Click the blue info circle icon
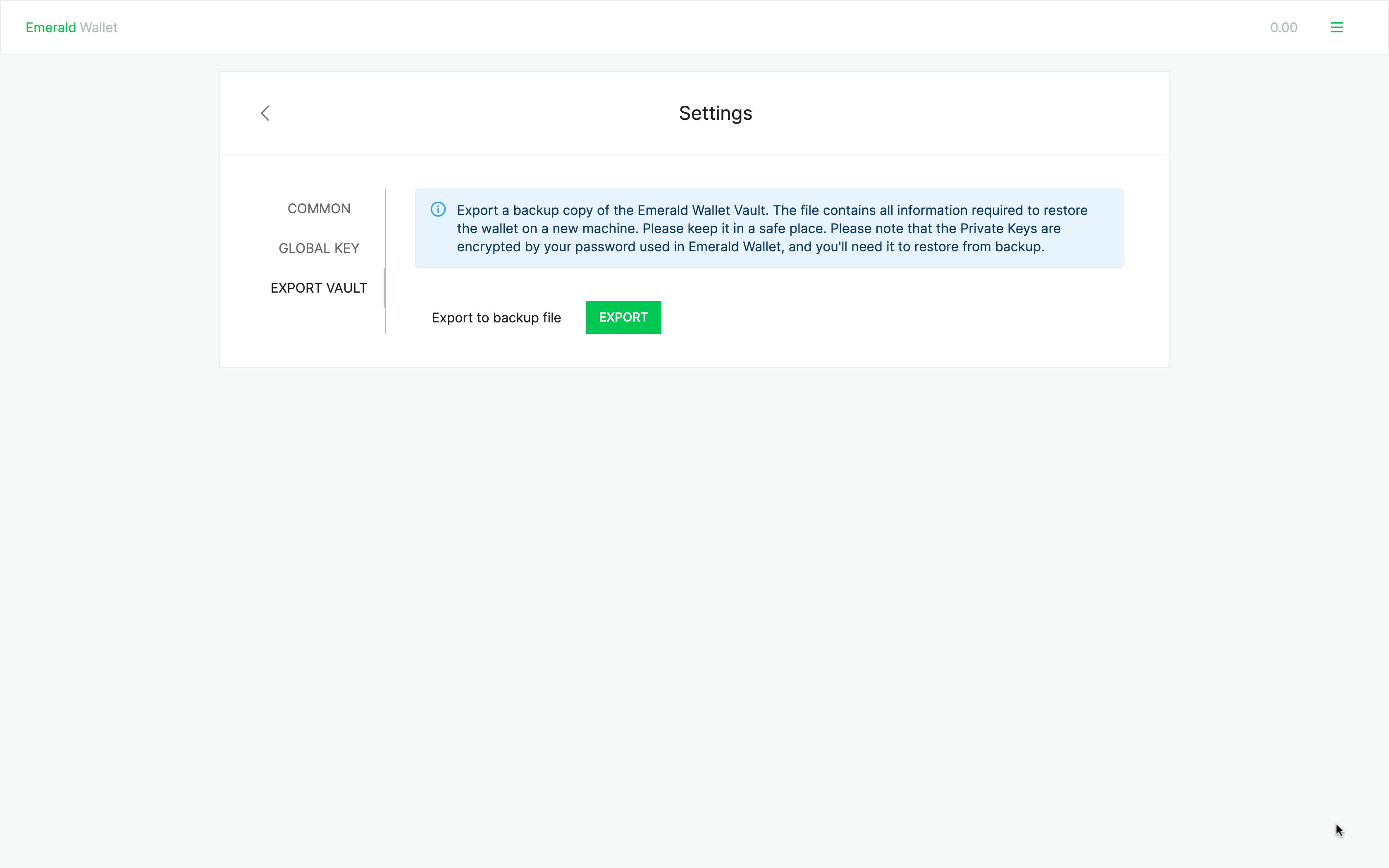The image size is (1389, 868). point(438,210)
